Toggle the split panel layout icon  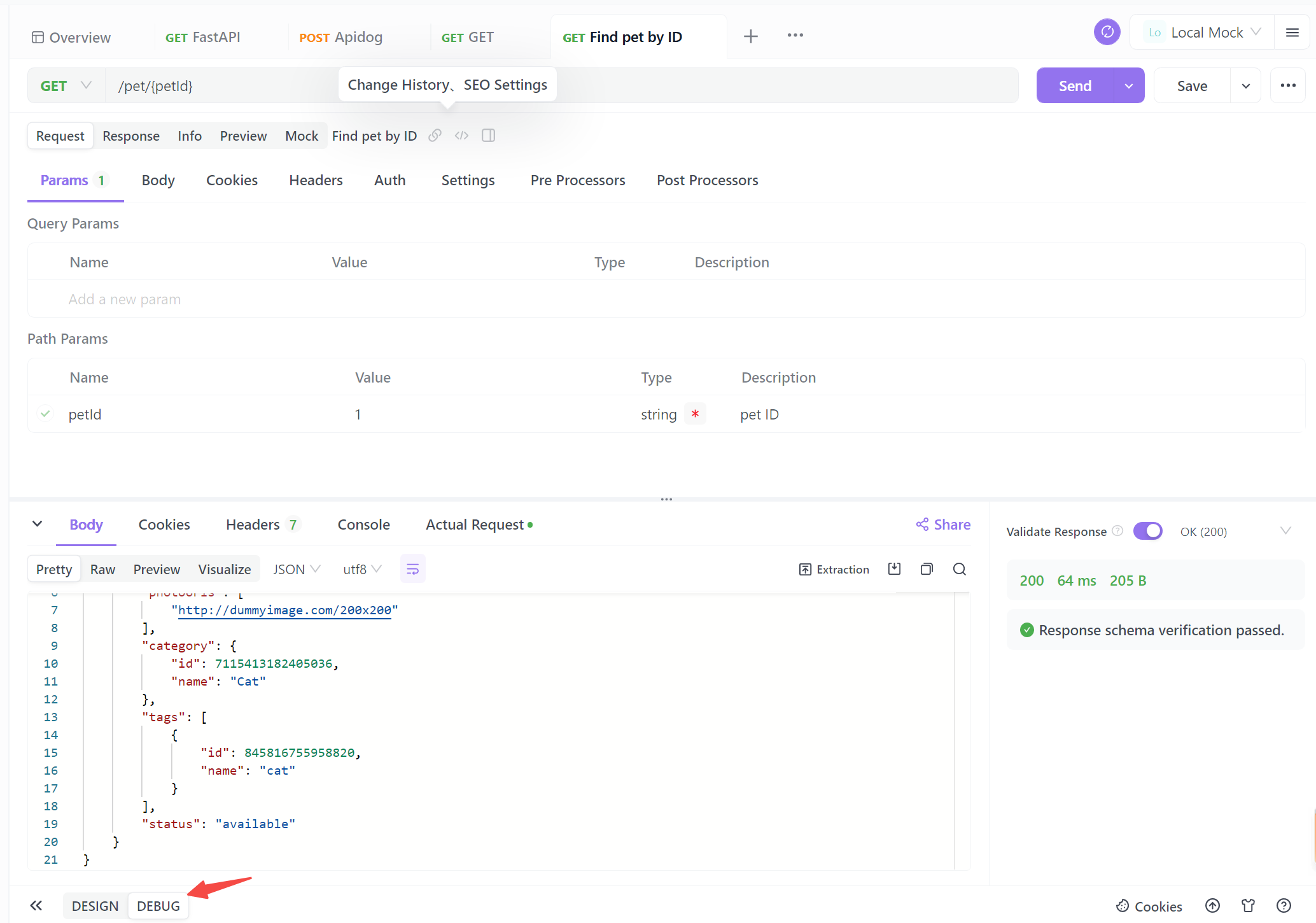pyautogui.click(x=488, y=136)
